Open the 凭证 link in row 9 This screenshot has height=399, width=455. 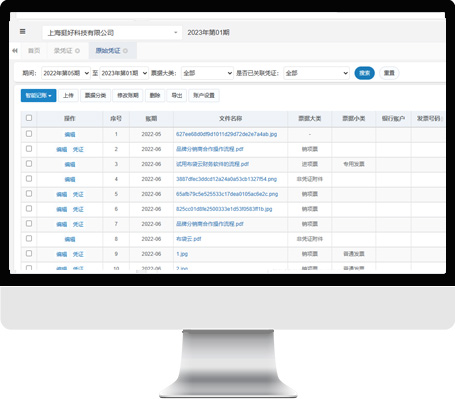pos(78,254)
